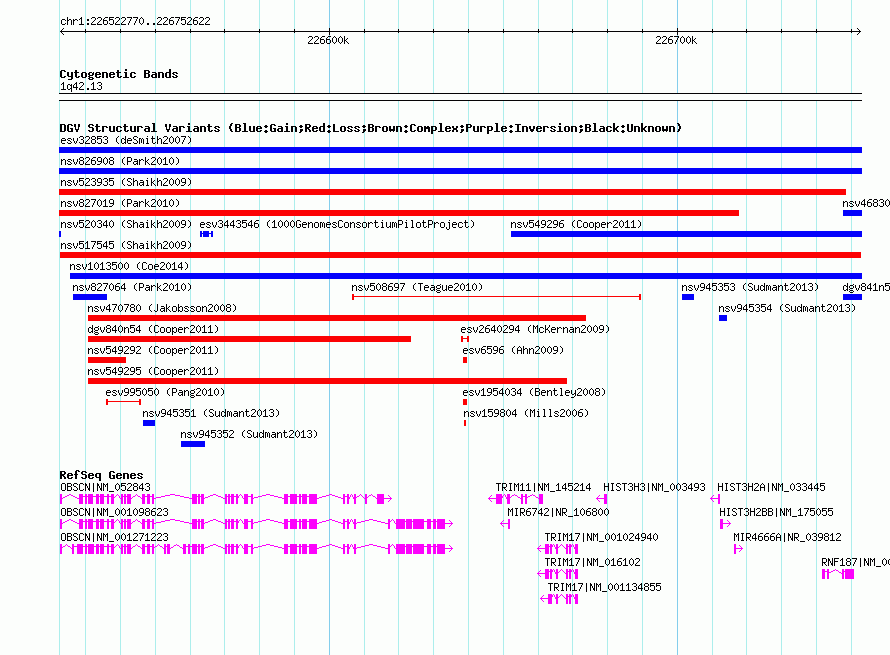Click the MIR6742|NR_106800 label
The image size is (890, 655).
pyautogui.click(x=559, y=513)
